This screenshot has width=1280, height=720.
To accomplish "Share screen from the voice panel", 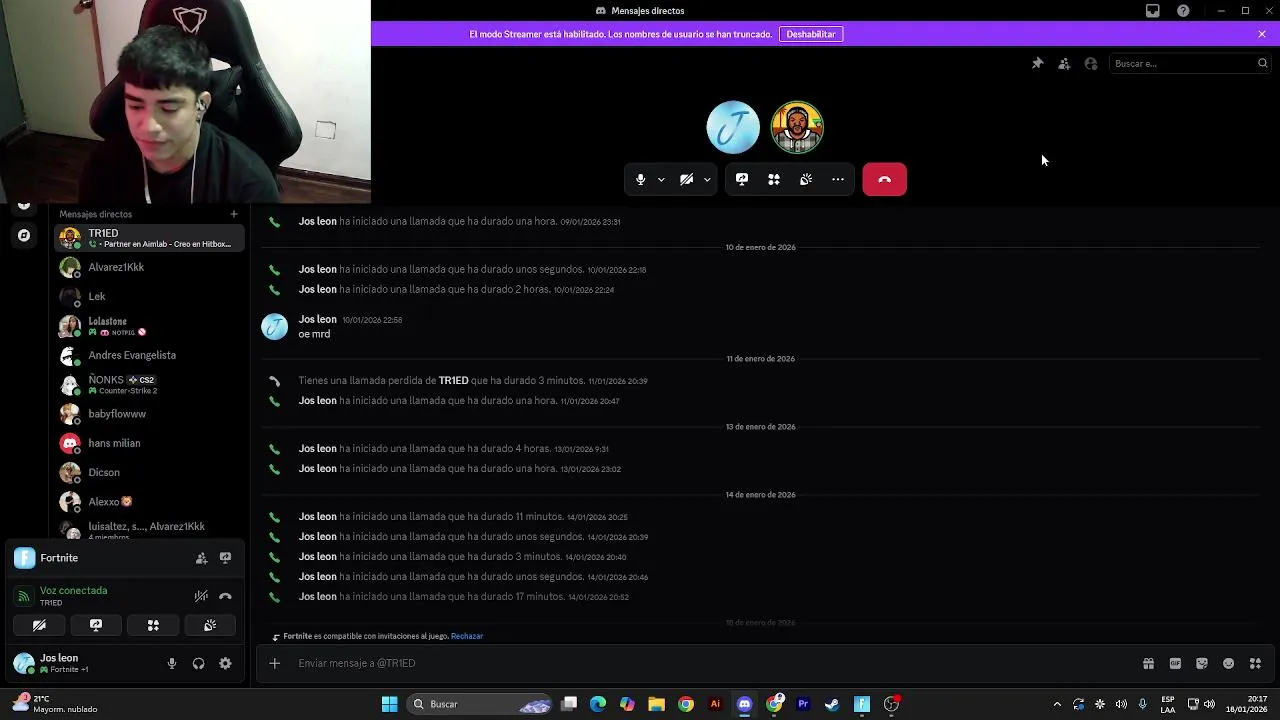I will (x=96, y=625).
